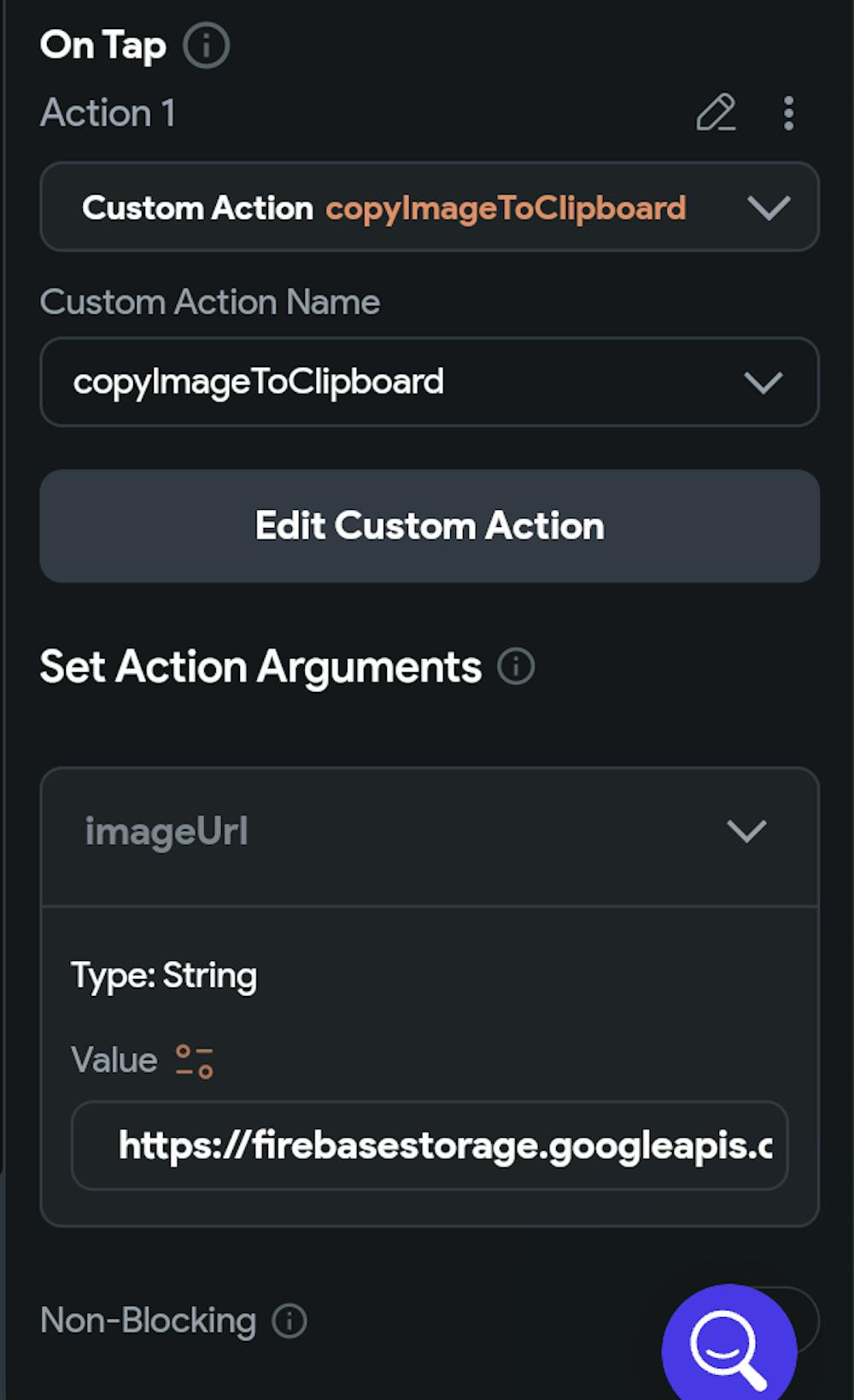This screenshot has height=1400, width=854.
Task: Click the Set Action Arguments heading
Action: click(x=260, y=666)
